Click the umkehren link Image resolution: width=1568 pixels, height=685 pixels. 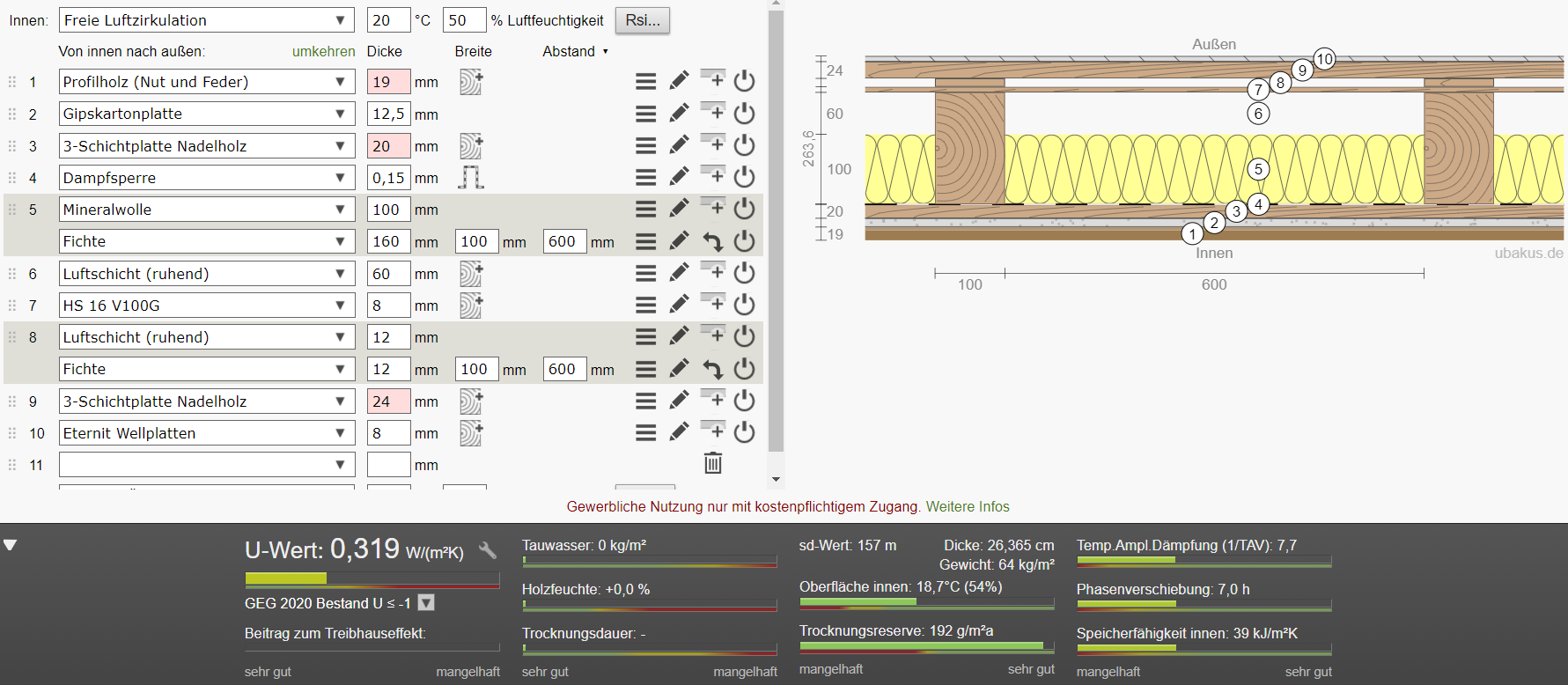tap(323, 52)
